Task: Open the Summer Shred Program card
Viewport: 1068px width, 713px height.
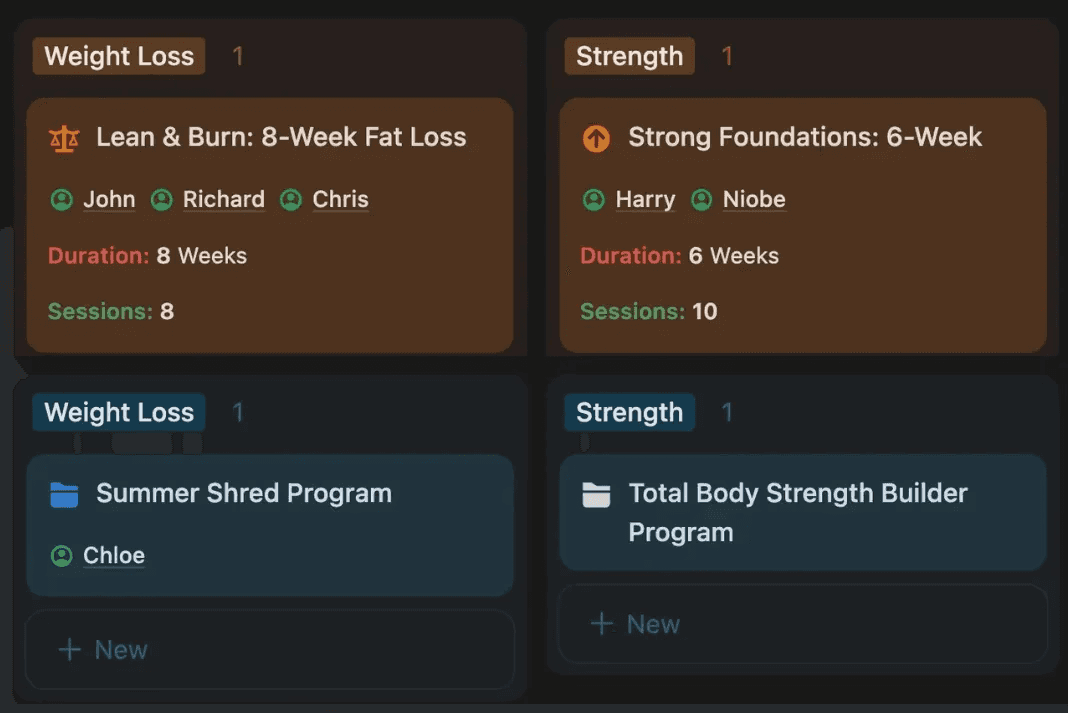Action: tap(243, 493)
